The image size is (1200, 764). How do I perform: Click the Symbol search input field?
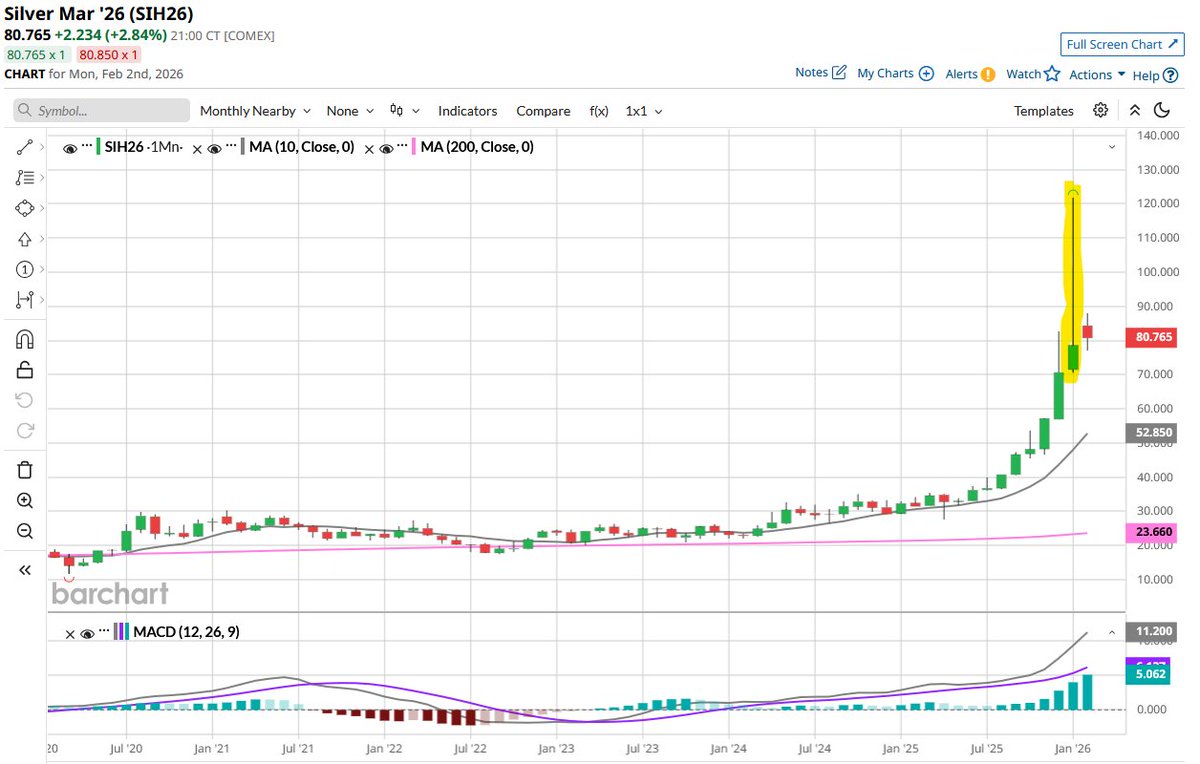click(x=101, y=110)
